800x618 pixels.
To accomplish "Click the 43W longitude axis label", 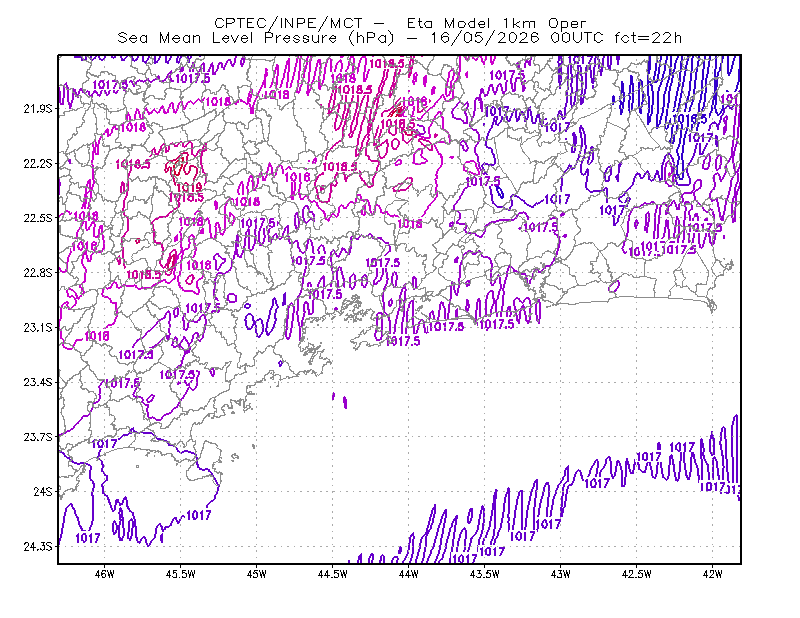I will click(x=561, y=574).
